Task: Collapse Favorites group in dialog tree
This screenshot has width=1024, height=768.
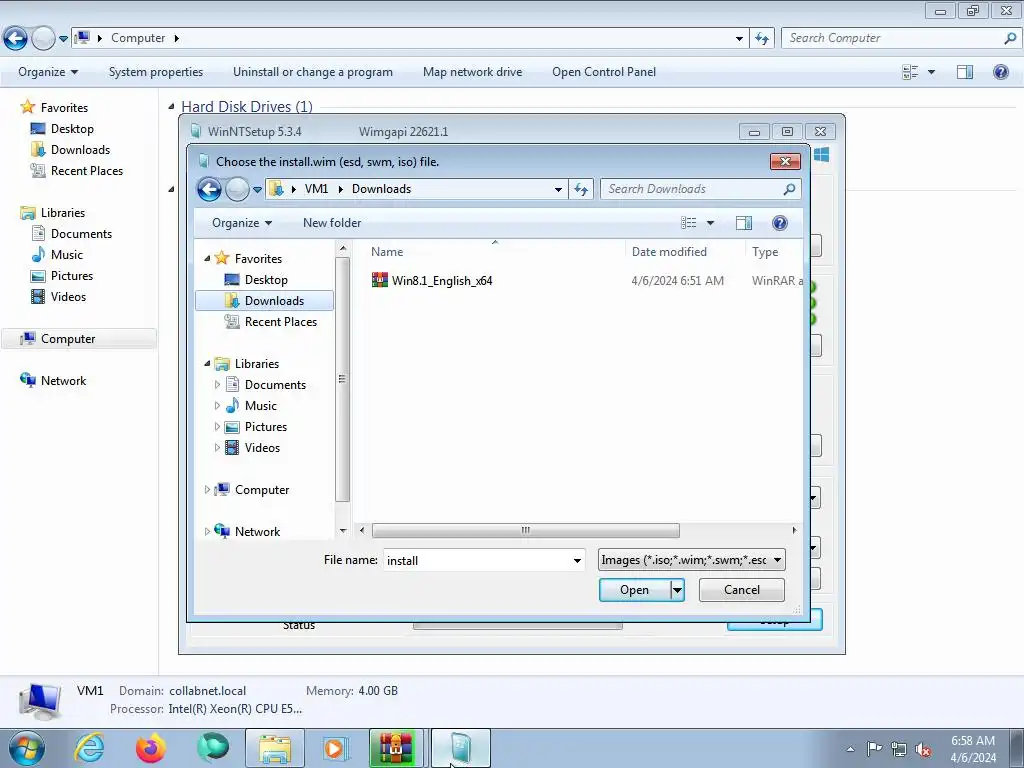Action: click(207, 259)
